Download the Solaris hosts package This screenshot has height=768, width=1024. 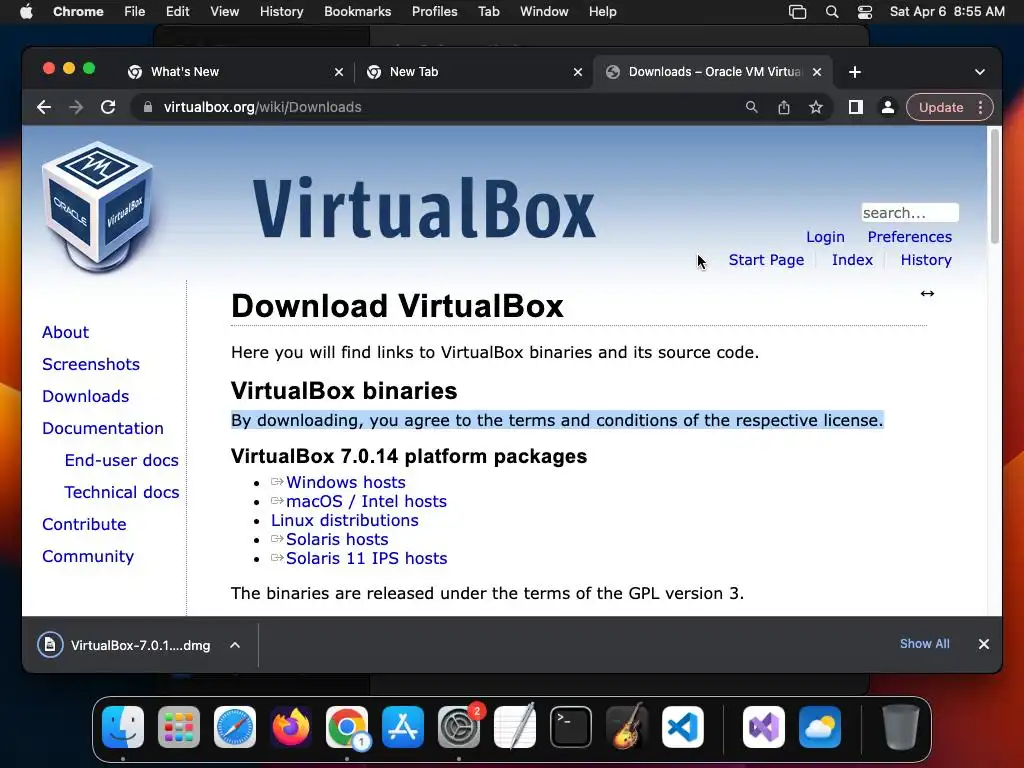337,539
